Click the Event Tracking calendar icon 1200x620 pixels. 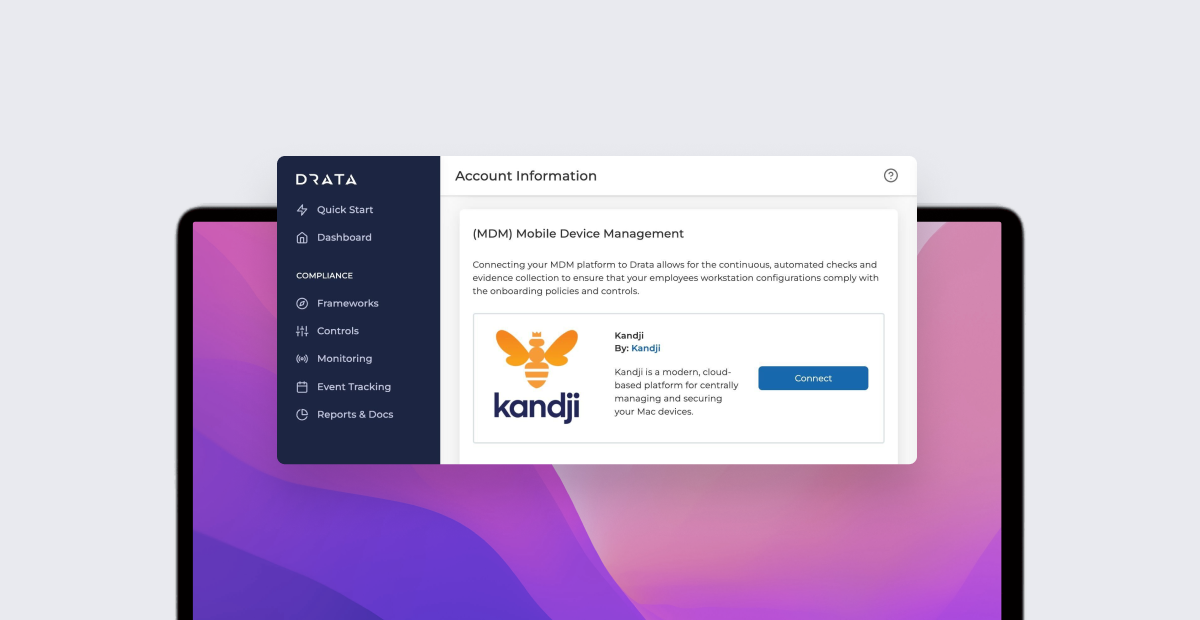click(302, 386)
